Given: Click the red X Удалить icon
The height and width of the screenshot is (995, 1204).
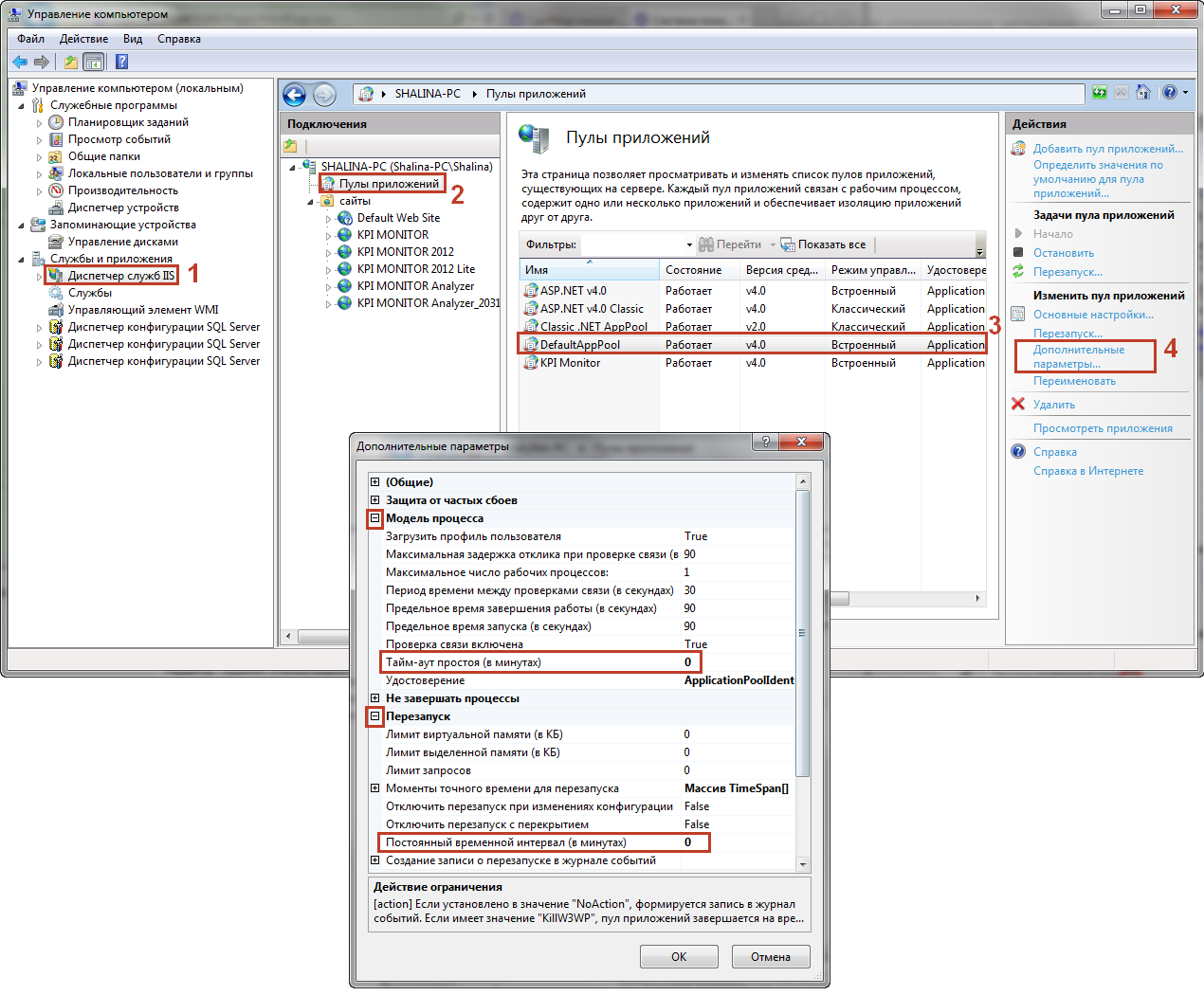Looking at the screenshot, I should pos(1018,404).
